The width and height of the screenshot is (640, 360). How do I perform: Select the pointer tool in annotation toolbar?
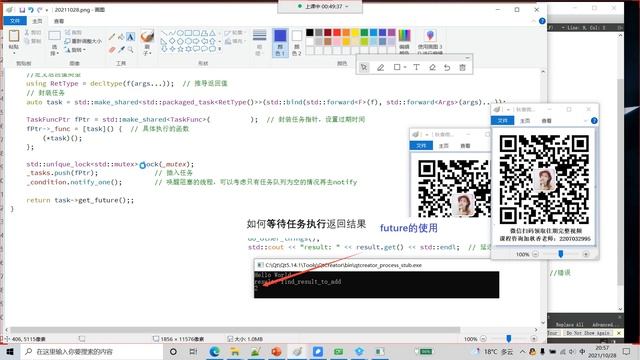pos(364,67)
